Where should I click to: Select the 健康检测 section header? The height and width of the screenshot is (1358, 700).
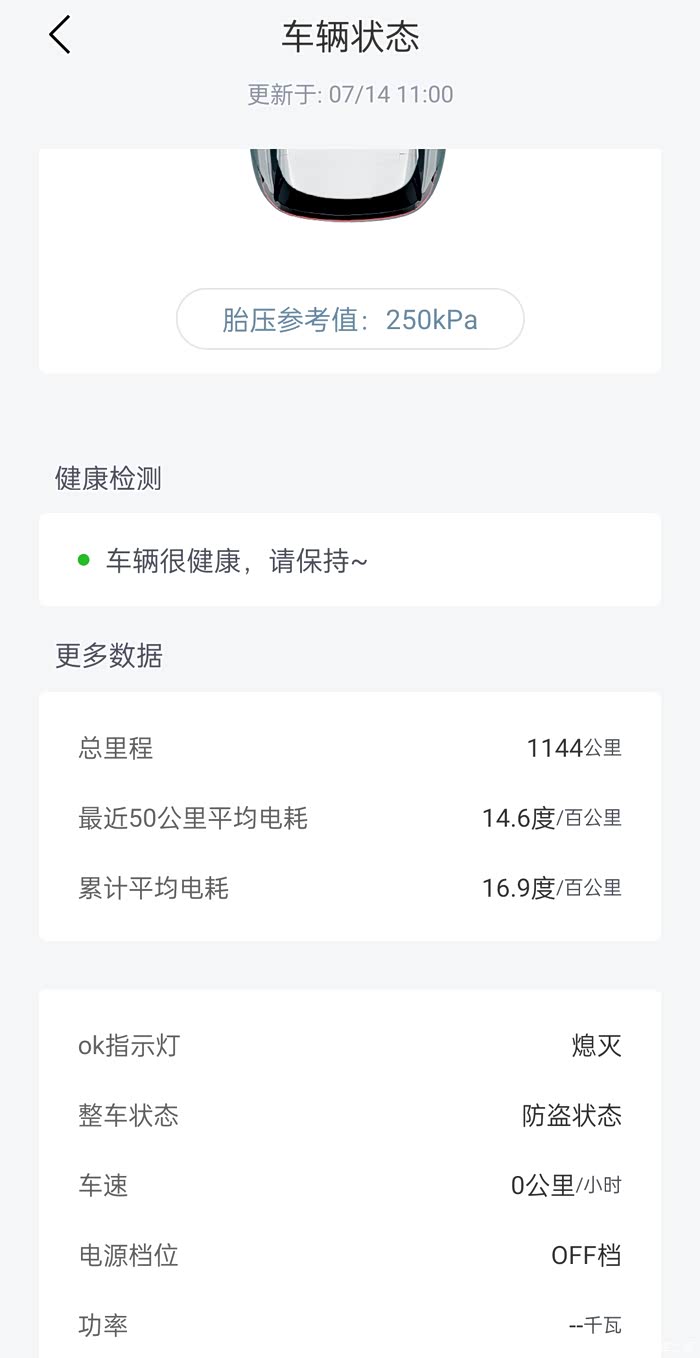point(108,479)
